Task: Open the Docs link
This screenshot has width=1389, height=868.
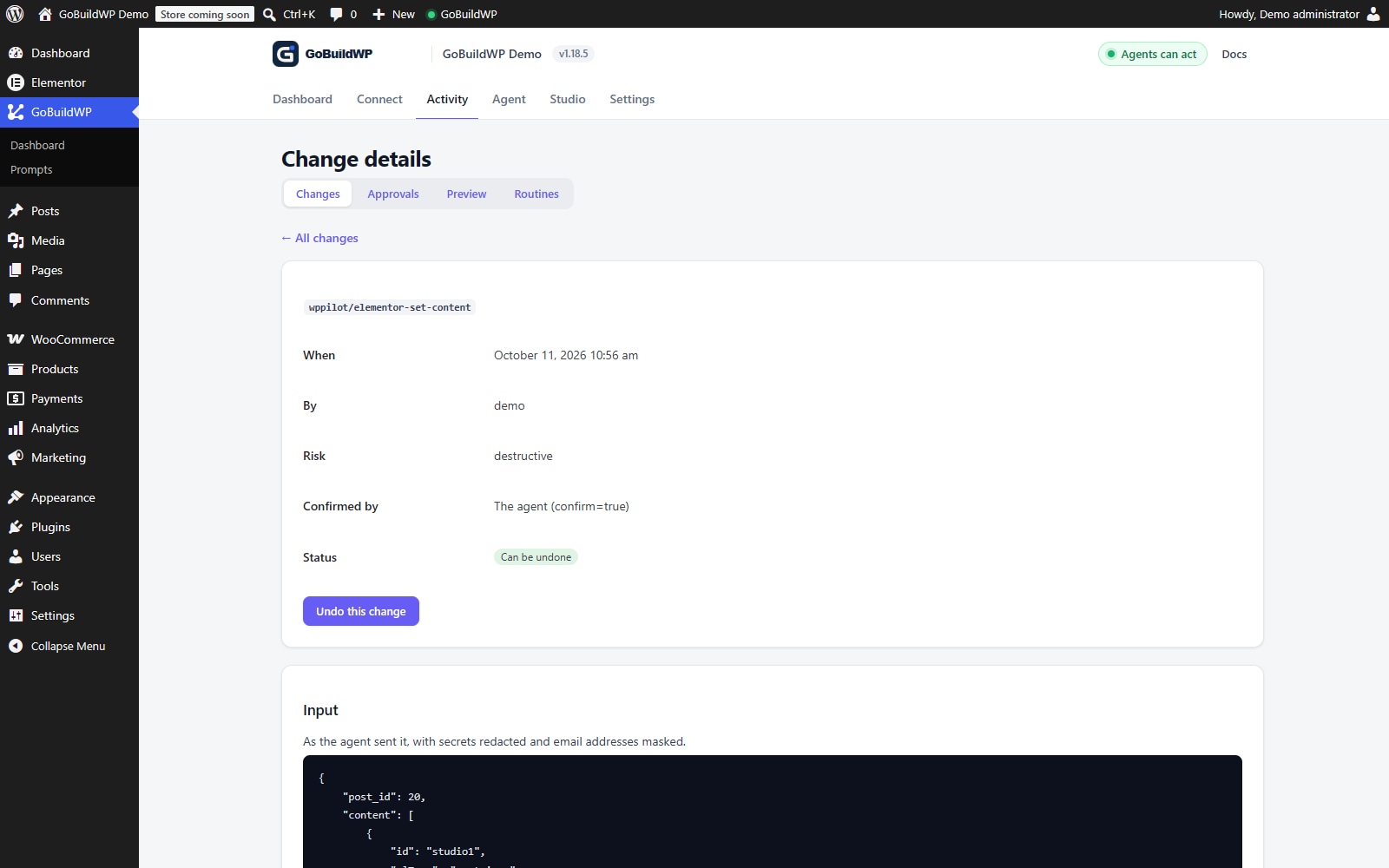Action: [x=1234, y=54]
